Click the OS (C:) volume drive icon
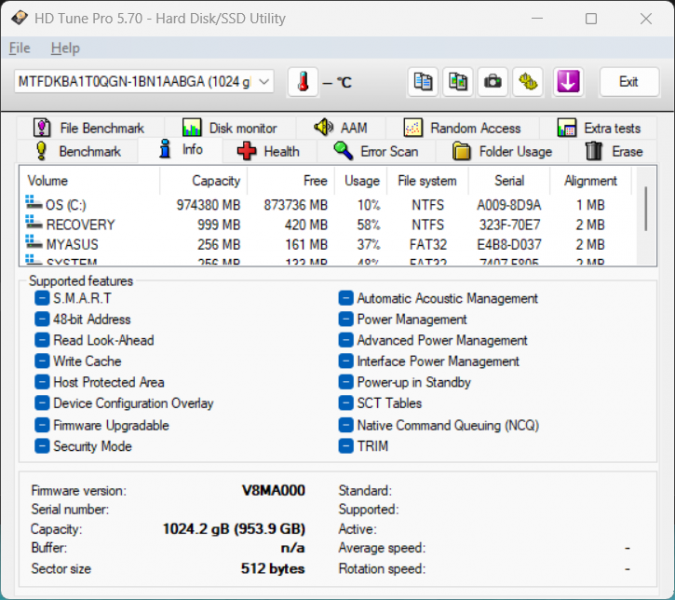Image resolution: width=675 pixels, height=600 pixels. 34,203
